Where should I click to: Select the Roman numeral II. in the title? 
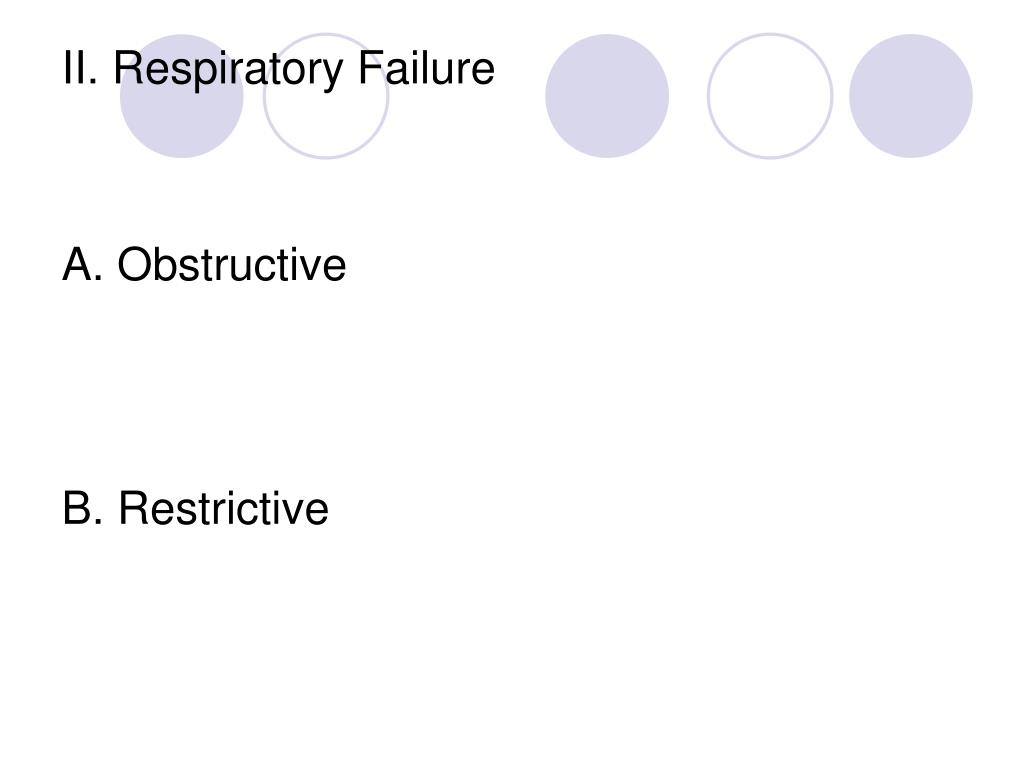click(x=80, y=68)
